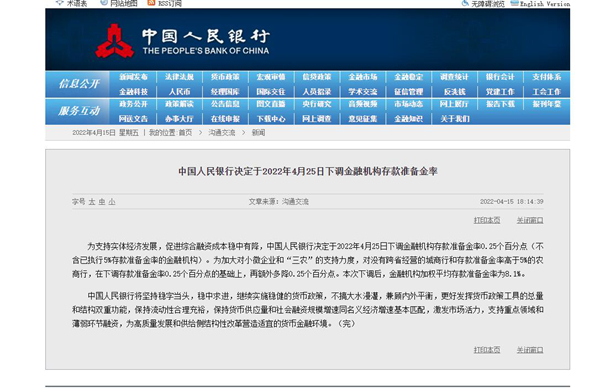The width and height of the screenshot is (600, 388).
Task: Click the RSS订阅 orange feed icon
Action: click(x=152, y=3)
